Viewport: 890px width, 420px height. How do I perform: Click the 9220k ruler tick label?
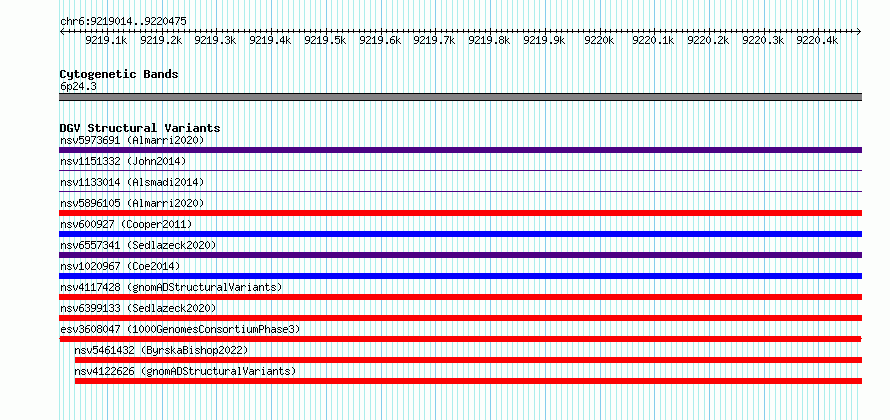[x=599, y=40]
